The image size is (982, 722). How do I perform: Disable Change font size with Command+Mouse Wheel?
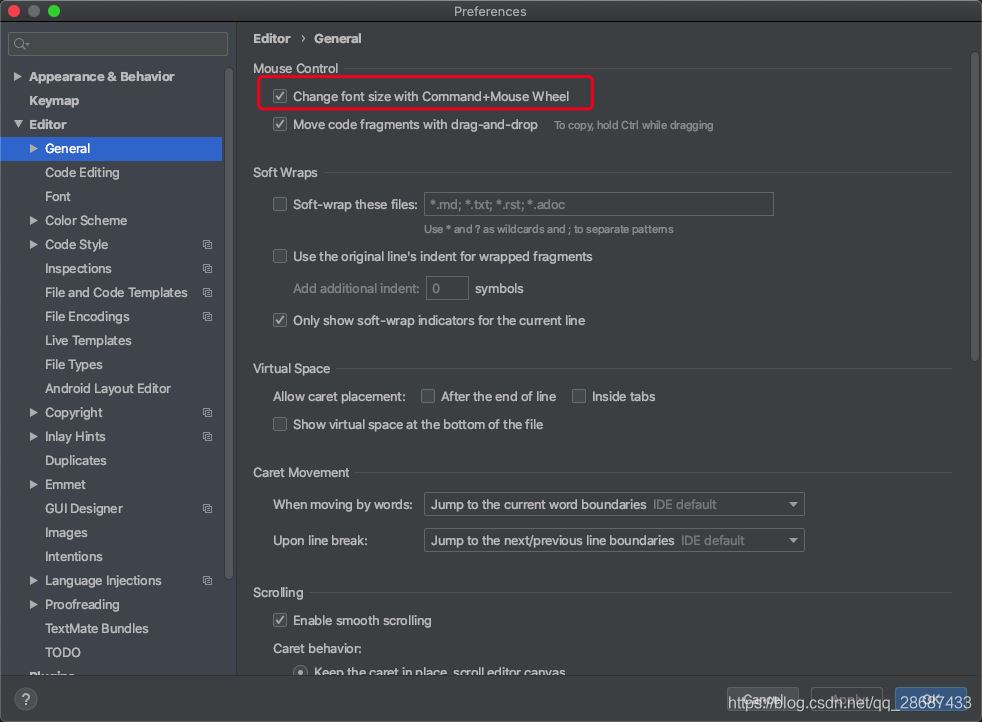tap(280, 97)
